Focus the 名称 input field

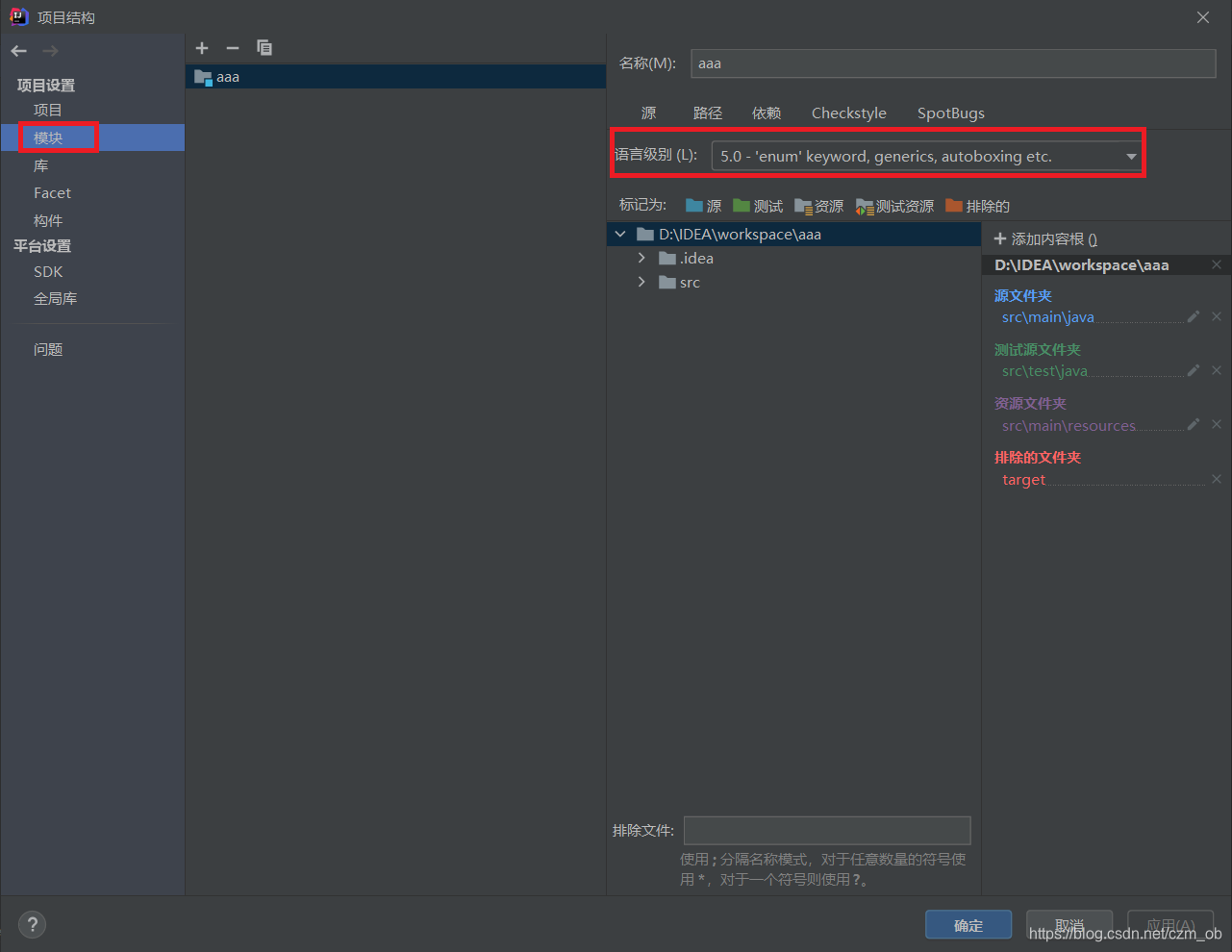coord(953,63)
